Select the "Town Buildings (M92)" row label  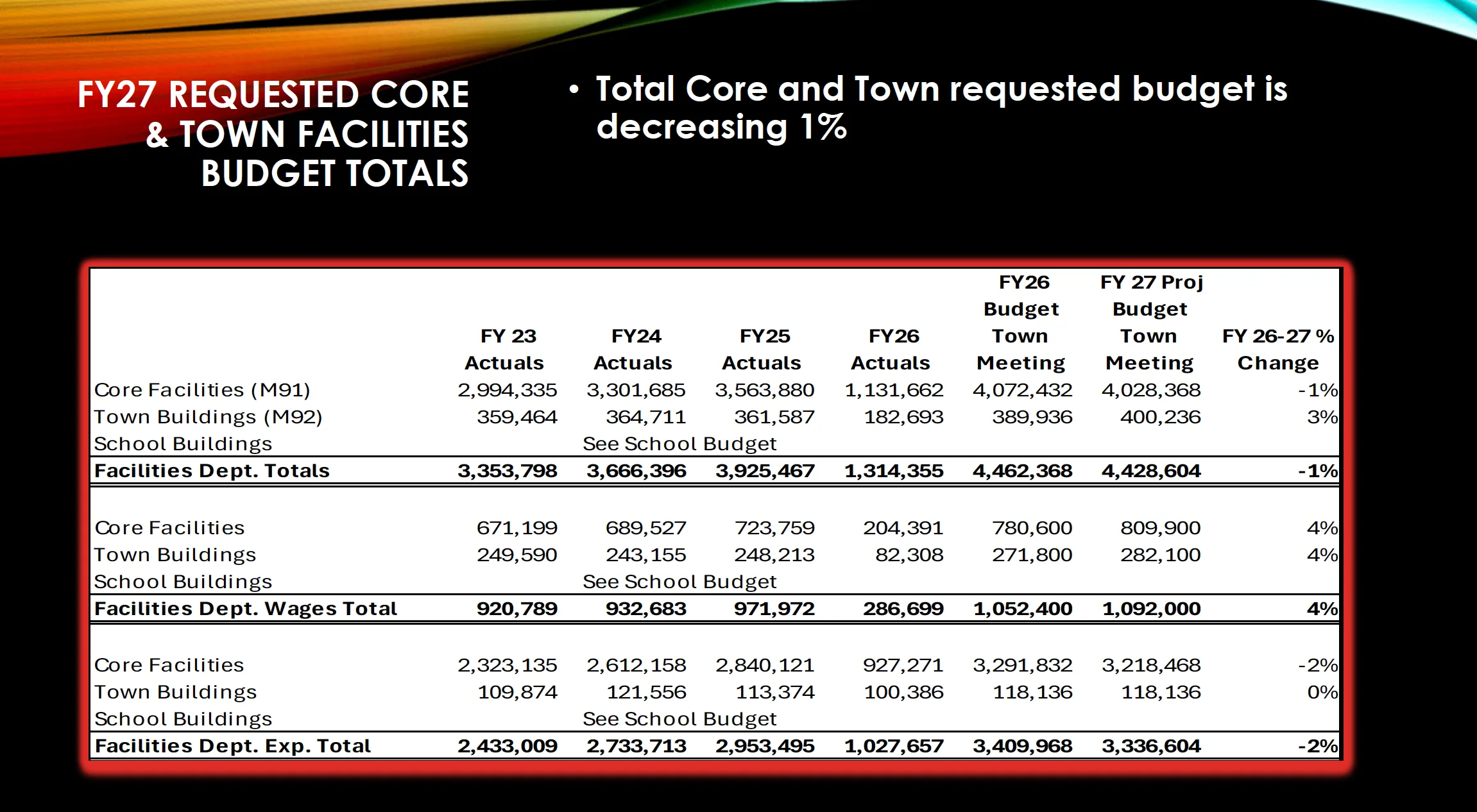tap(208, 417)
